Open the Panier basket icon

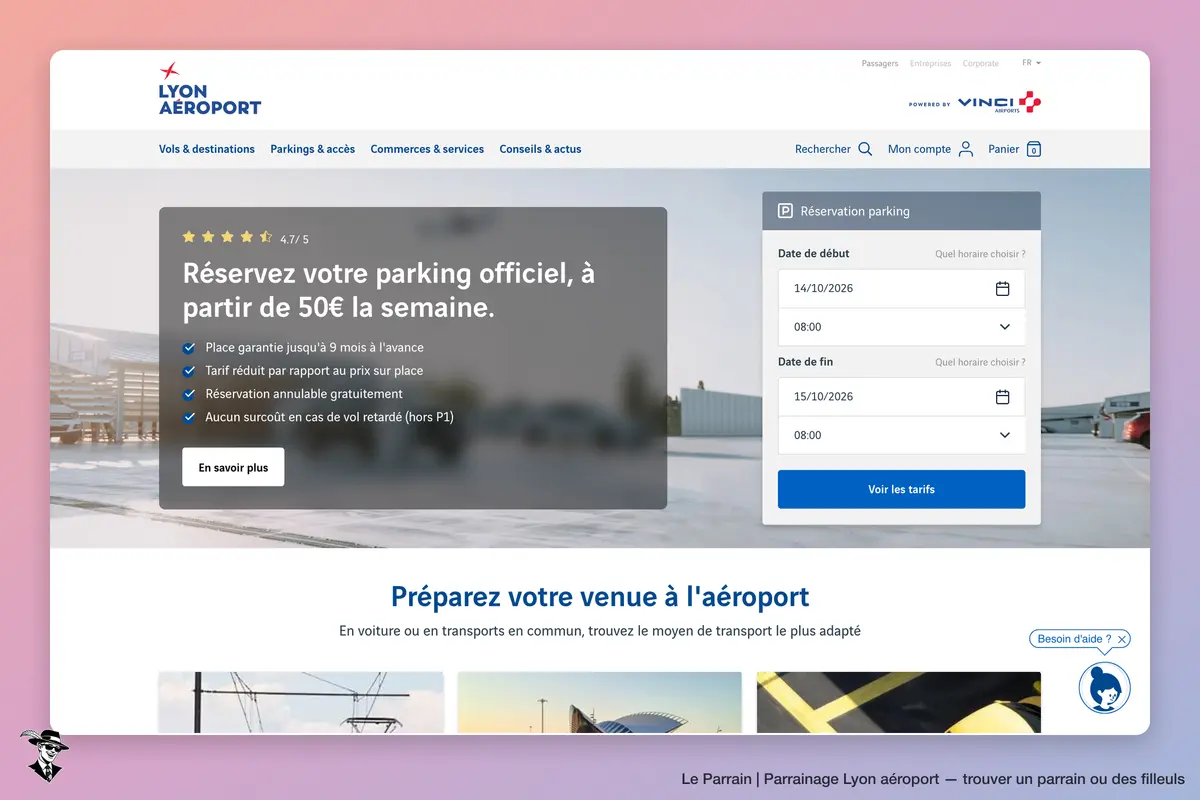click(1034, 149)
